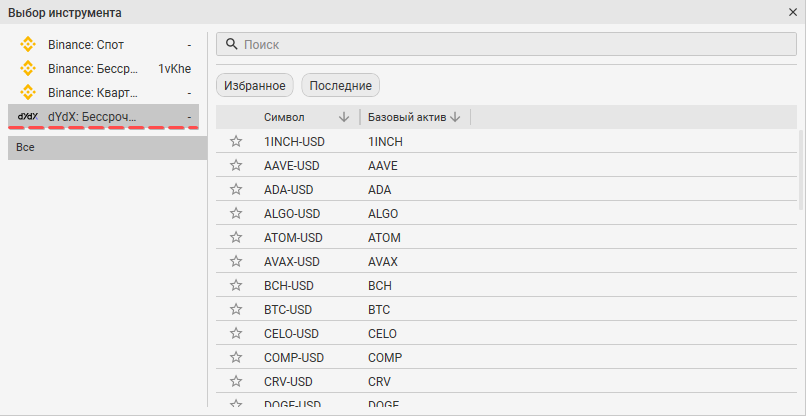The height and width of the screenshot is (416, 806).
Task: Focus the Поиск search field
Action: click(x=506, y=44)
